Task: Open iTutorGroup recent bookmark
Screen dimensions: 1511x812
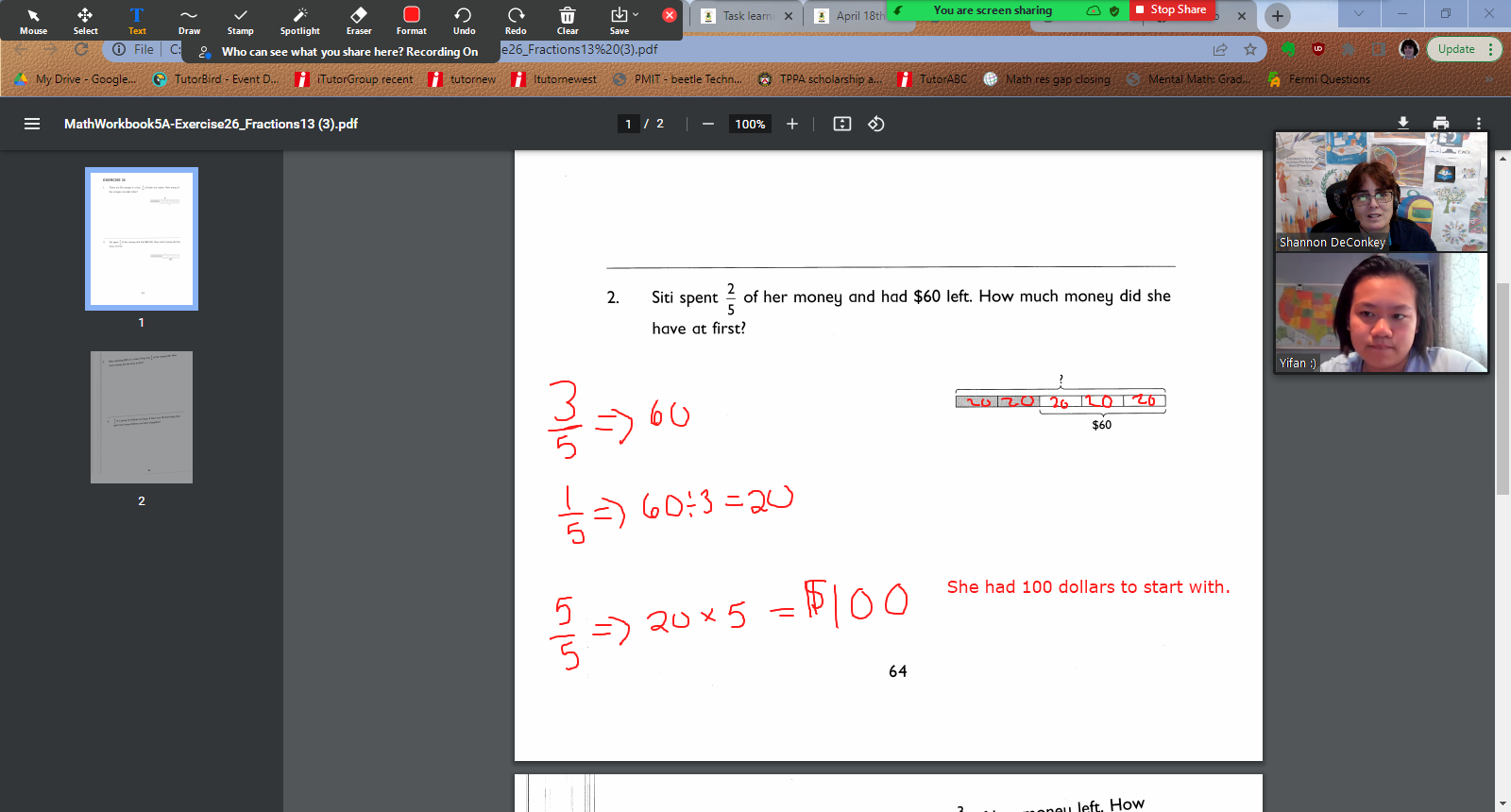Action: pos(354,79)
